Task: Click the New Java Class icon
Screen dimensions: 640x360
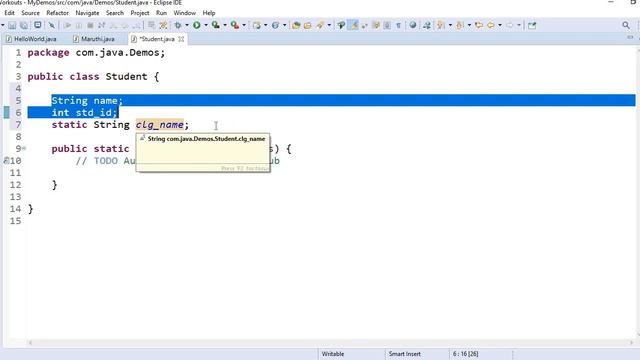Action: pos(276,25)
